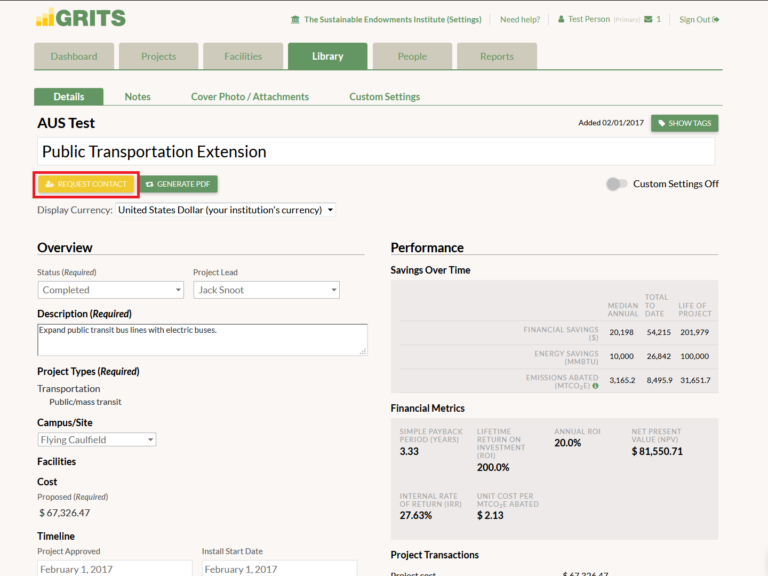The width and height of the screenshot is (768, 576).
Task: Switch to the Notes tab
Action: point(137,97)
